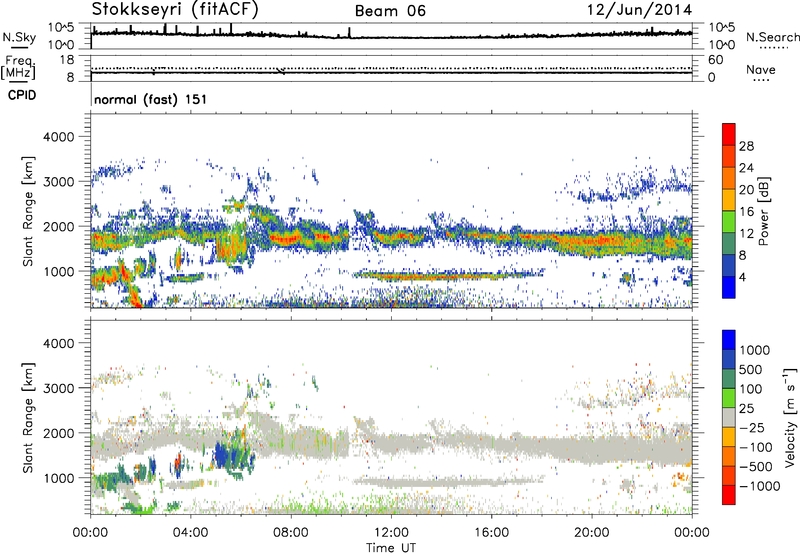This screenshot has height=554, width=800.
Task: Pick the red bottom segment of velocity colorbar
Action: tap(729, 495)
